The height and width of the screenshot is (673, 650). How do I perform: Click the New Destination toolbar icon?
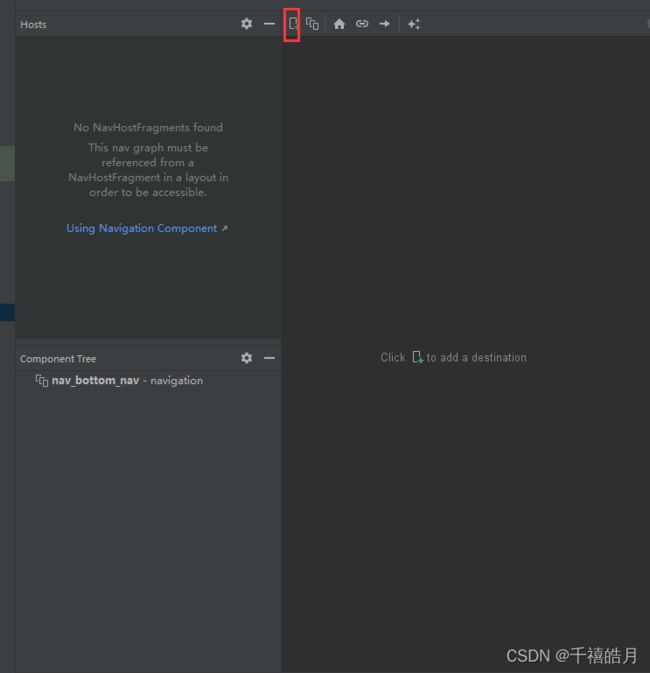click(292, 24)
